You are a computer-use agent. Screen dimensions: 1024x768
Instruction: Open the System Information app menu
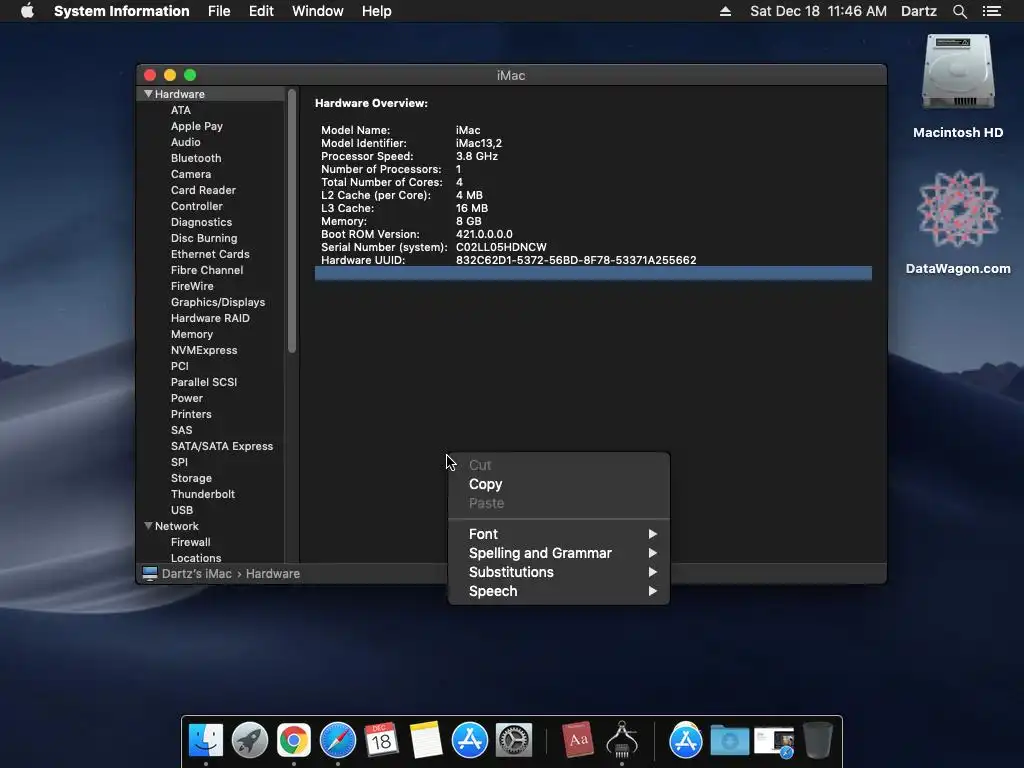pos(121,11)
